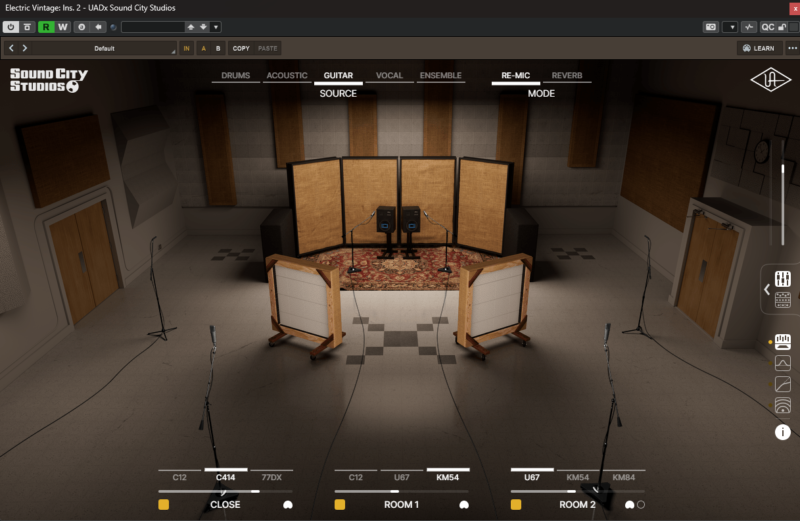The image size is (800, 521).
Task: Choose the C12 mic for ROOM 1
Action: (356, 476)
